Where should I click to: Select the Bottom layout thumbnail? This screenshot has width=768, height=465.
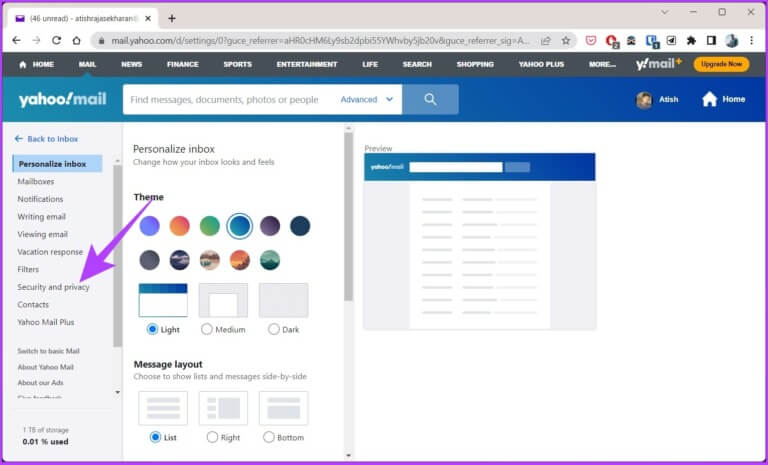(283, 408)
